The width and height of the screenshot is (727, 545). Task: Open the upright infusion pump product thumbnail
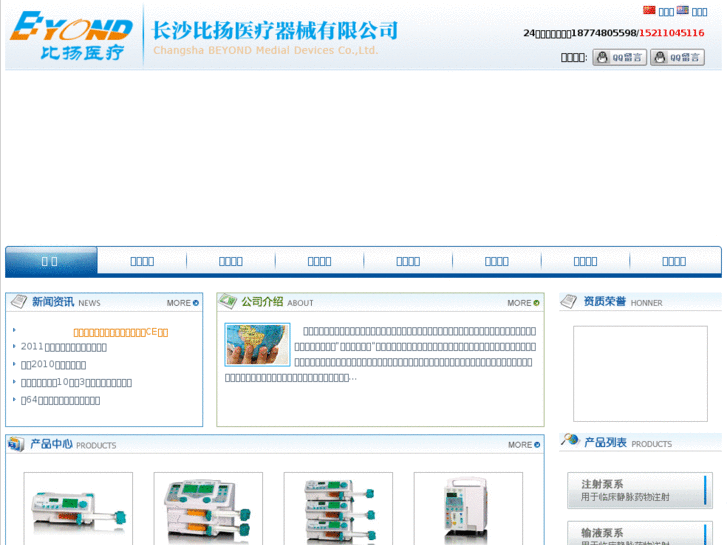click(468, 508)
